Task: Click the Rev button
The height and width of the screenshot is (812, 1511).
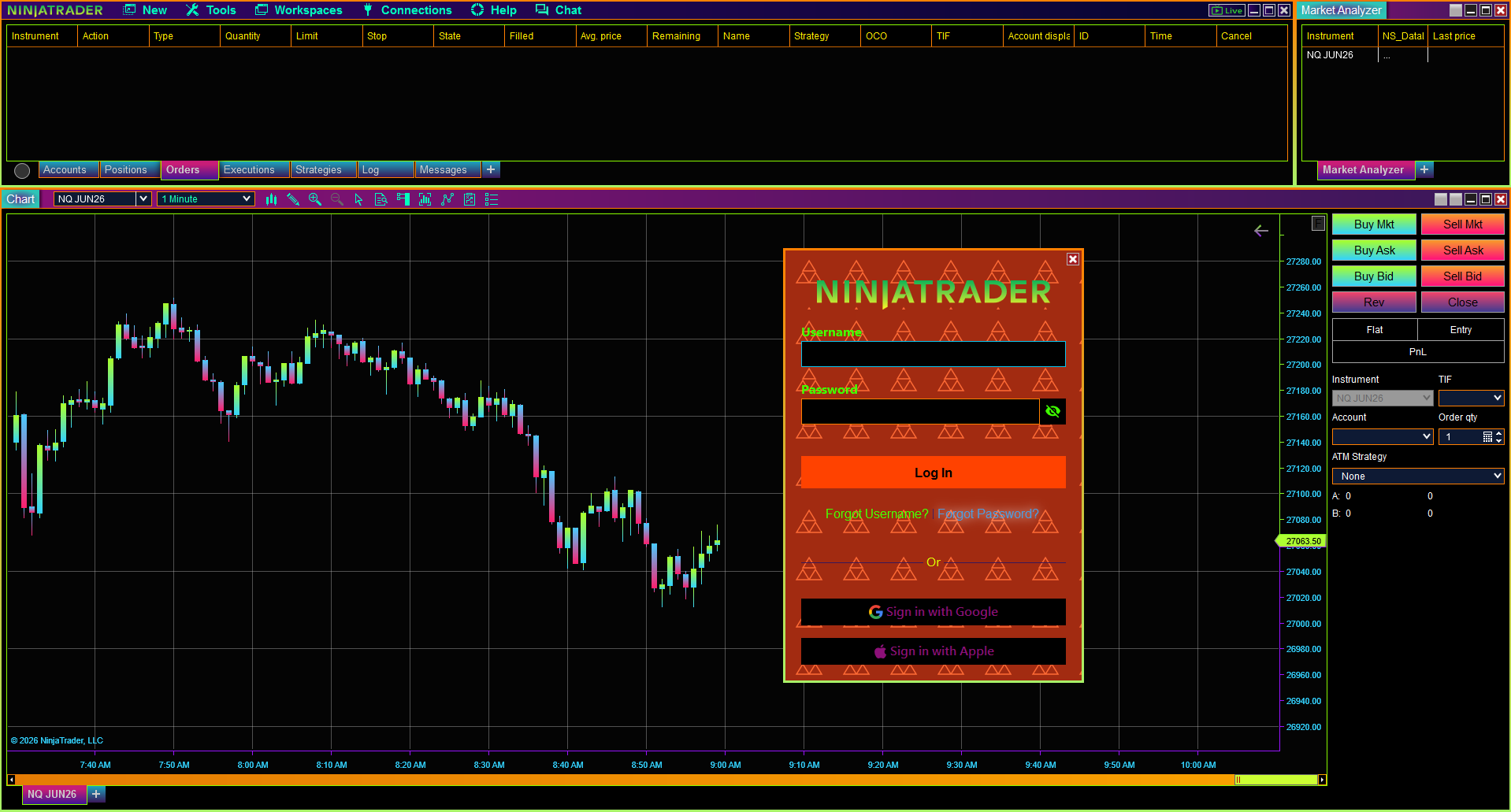Action: click(1374, 302)
